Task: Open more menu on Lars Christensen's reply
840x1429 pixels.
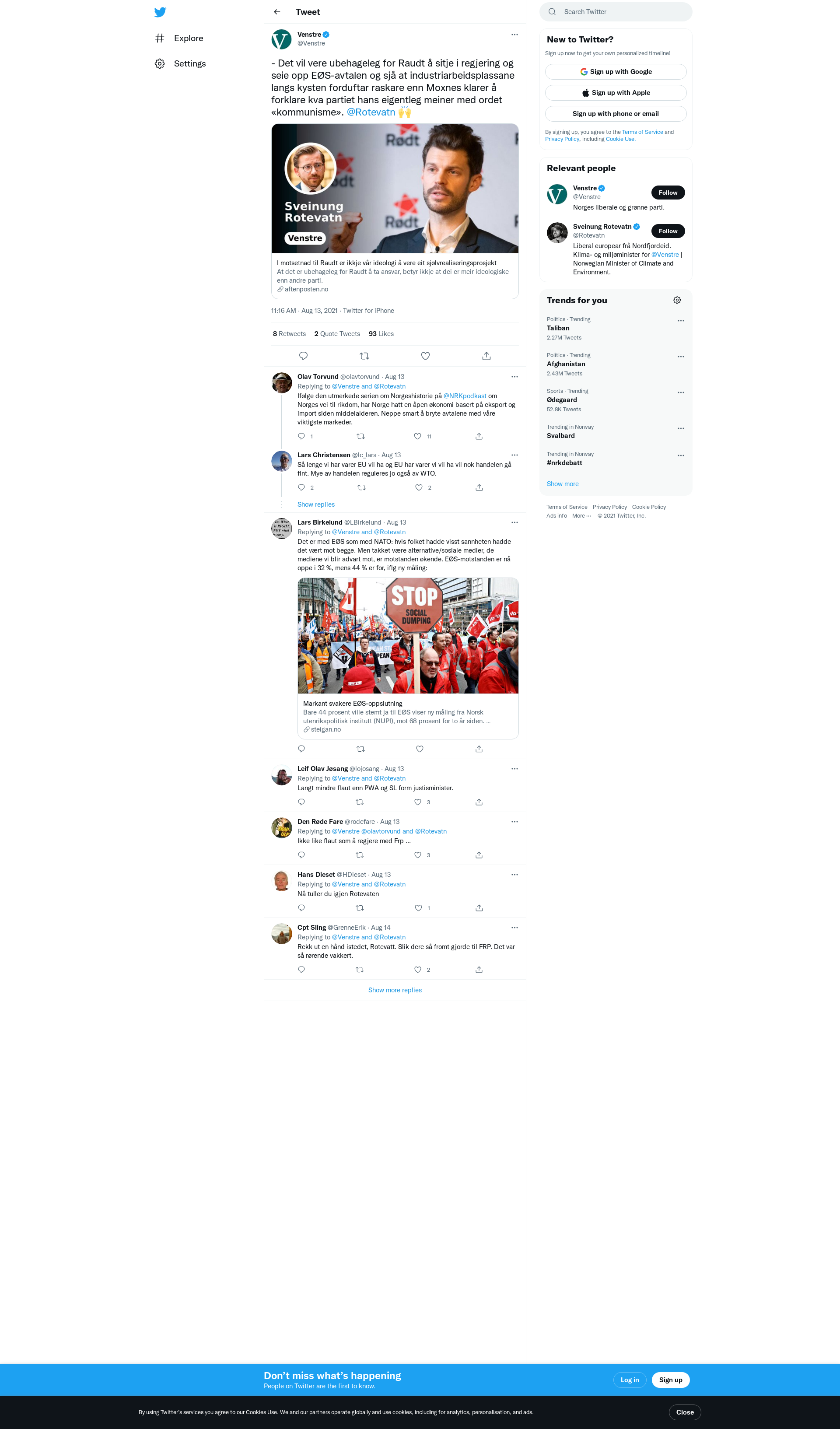Action: [x=514, y=455]
